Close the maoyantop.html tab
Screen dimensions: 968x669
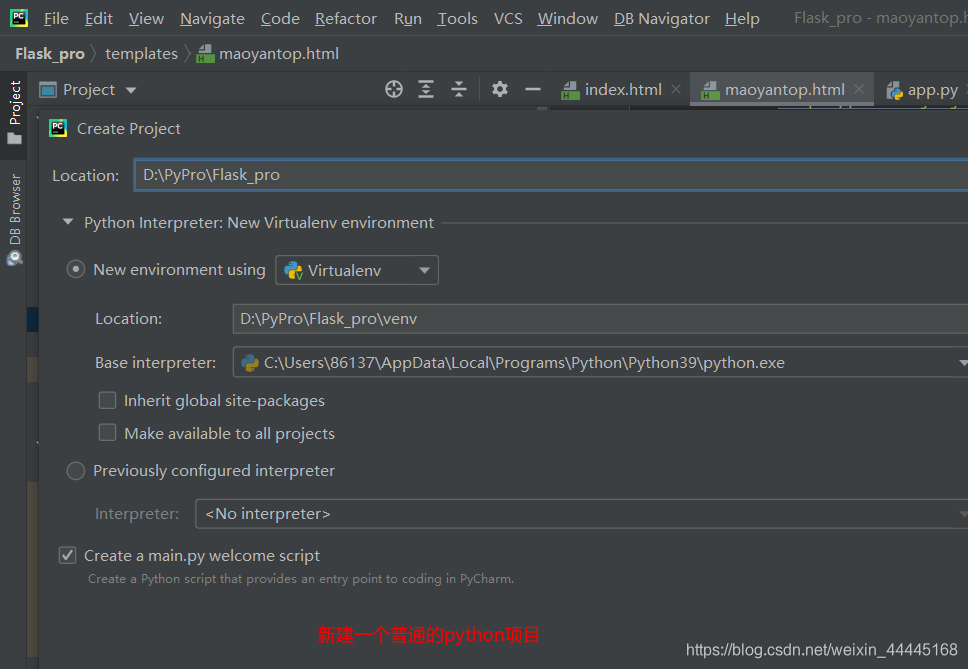coord(859,89)
